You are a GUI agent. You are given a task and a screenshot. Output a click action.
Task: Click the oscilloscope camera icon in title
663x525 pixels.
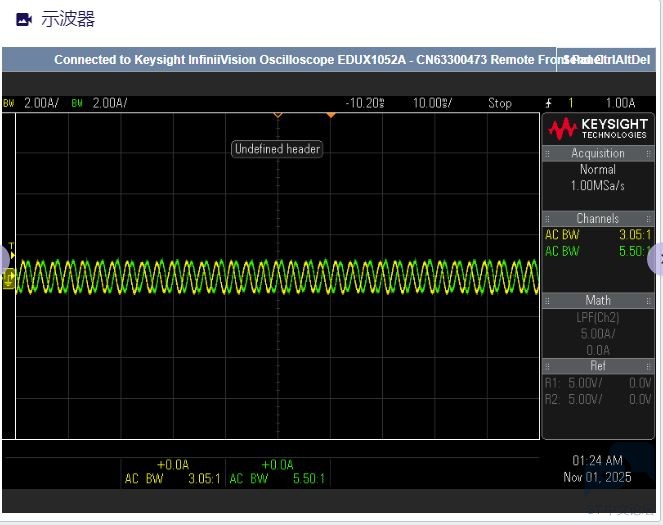(x=24, y=20)
